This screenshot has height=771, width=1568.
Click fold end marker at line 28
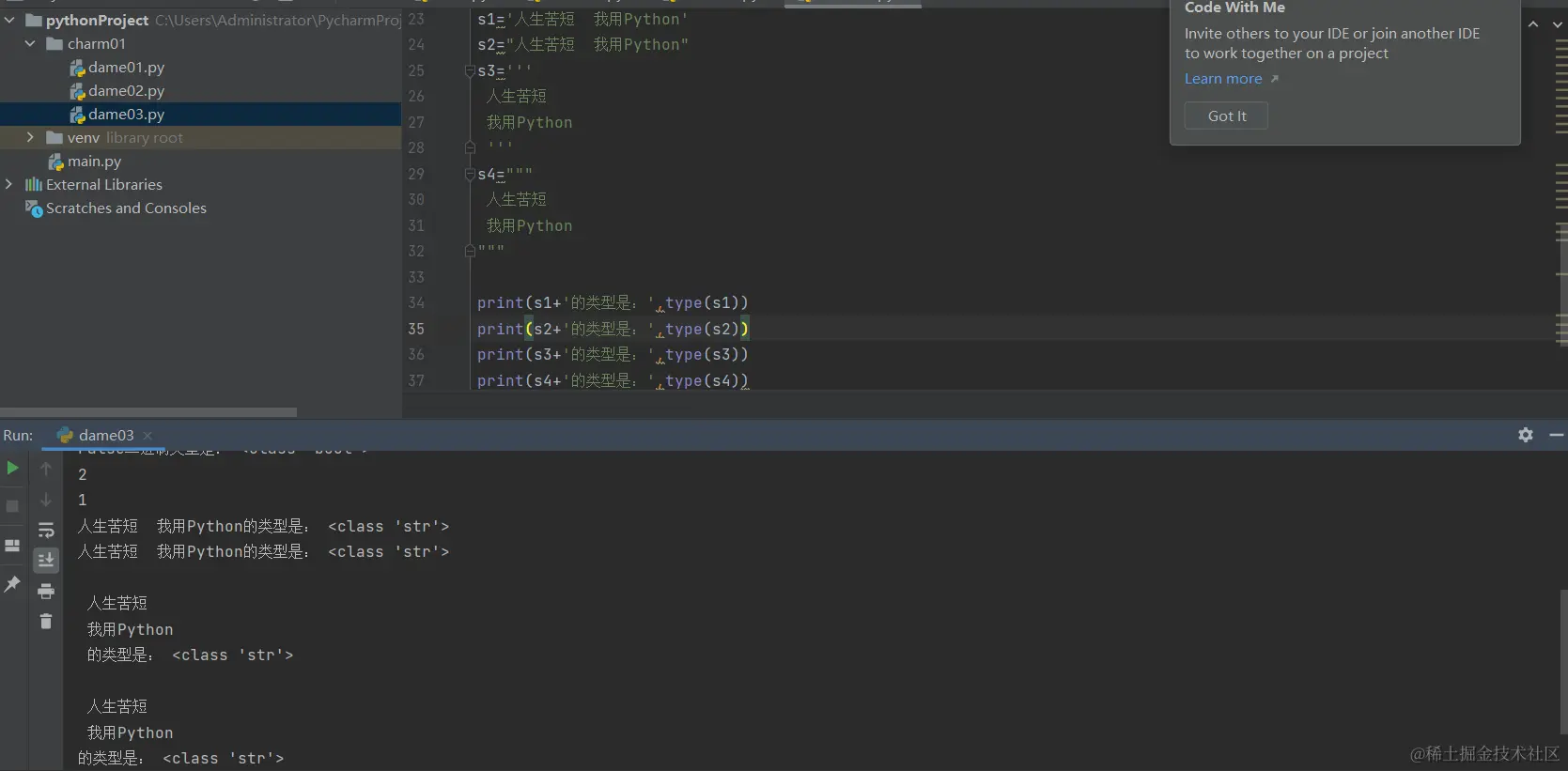[470, 147]
